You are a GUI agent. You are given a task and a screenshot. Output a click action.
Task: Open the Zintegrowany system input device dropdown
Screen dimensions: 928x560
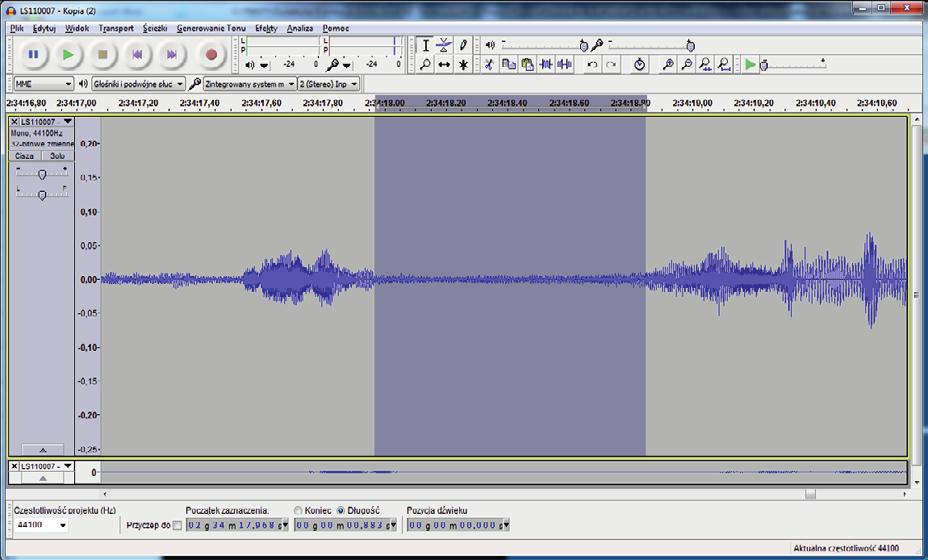[x=250, y=84]
